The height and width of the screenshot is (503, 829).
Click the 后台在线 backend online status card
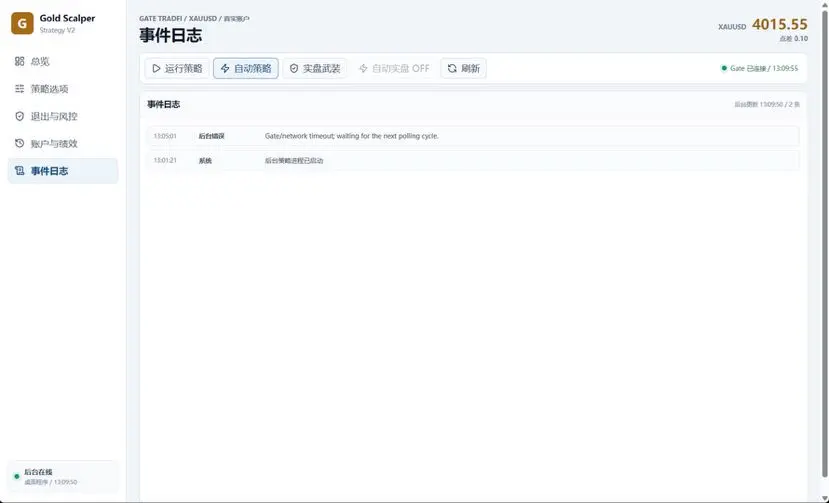(x=63, y=477)
